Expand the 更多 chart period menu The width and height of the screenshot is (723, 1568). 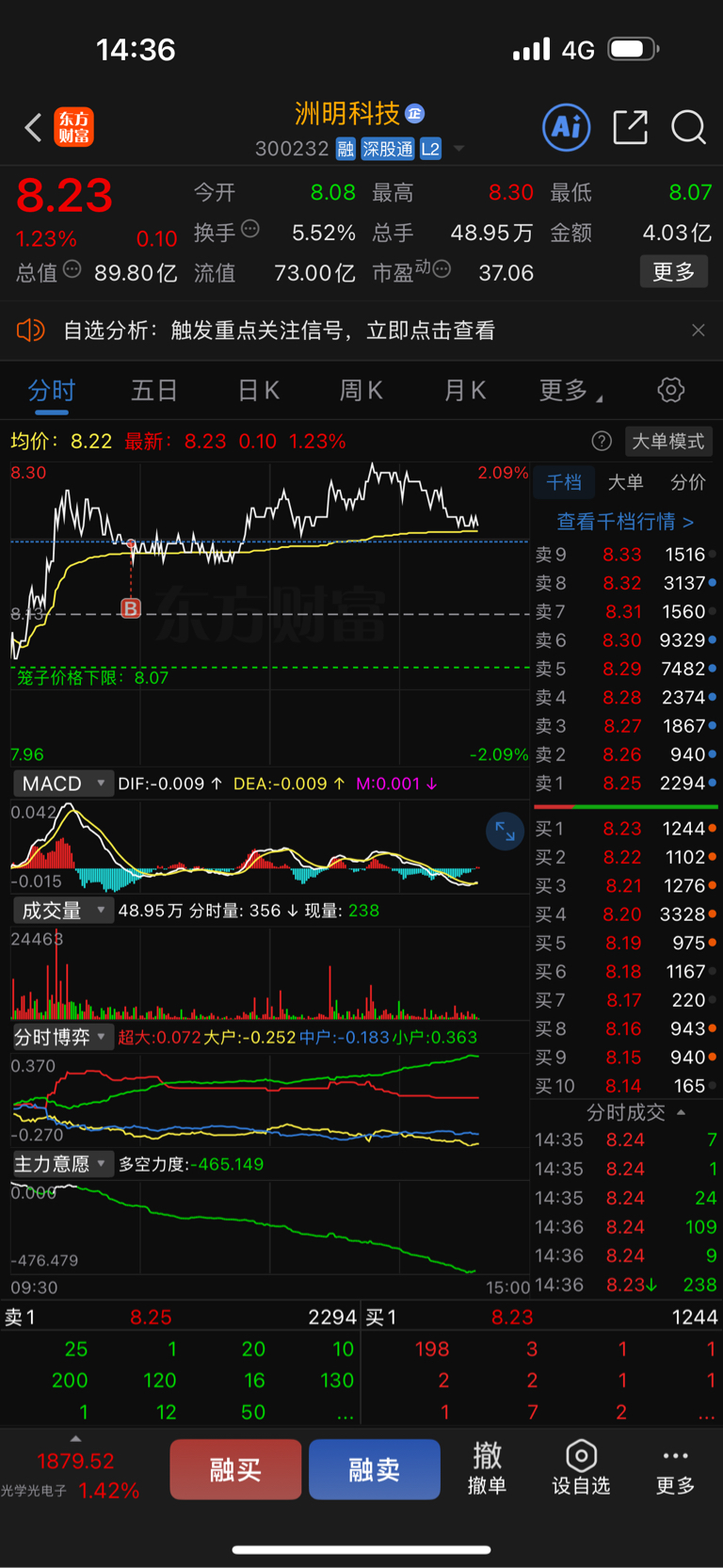click(570, 391)
